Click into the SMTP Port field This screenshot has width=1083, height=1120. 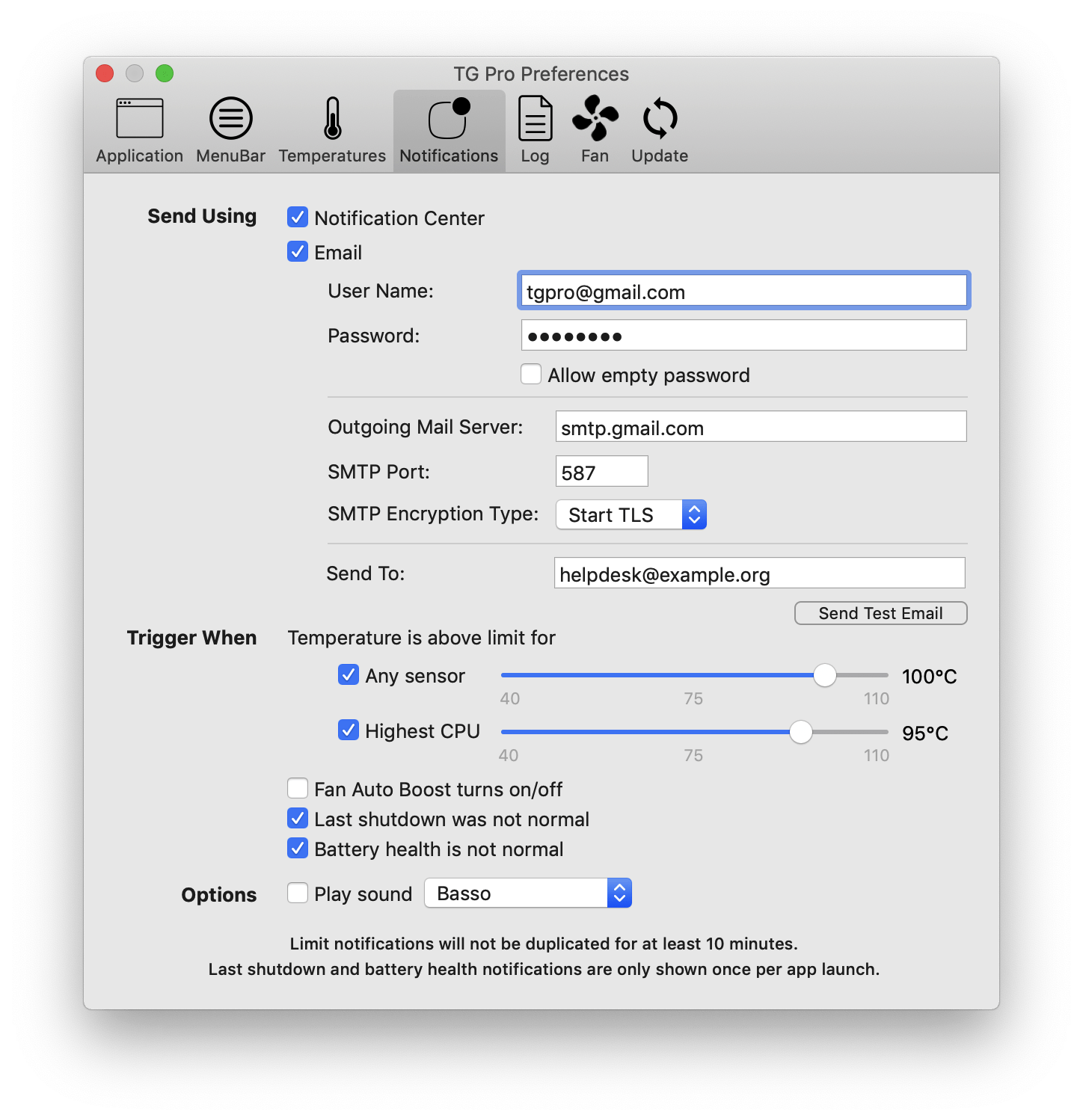tap(601, 472)
